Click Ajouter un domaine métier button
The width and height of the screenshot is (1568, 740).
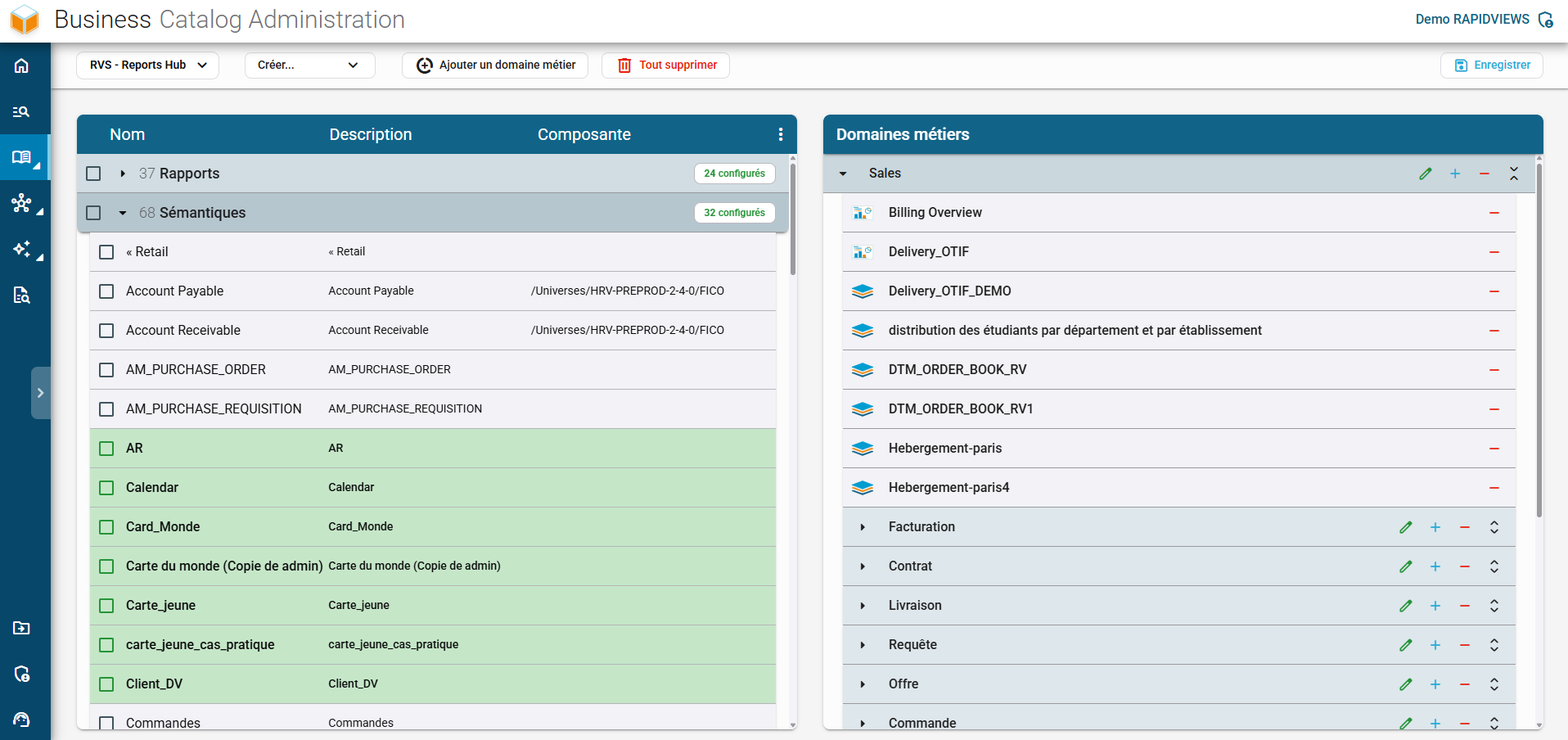(495, 65)
